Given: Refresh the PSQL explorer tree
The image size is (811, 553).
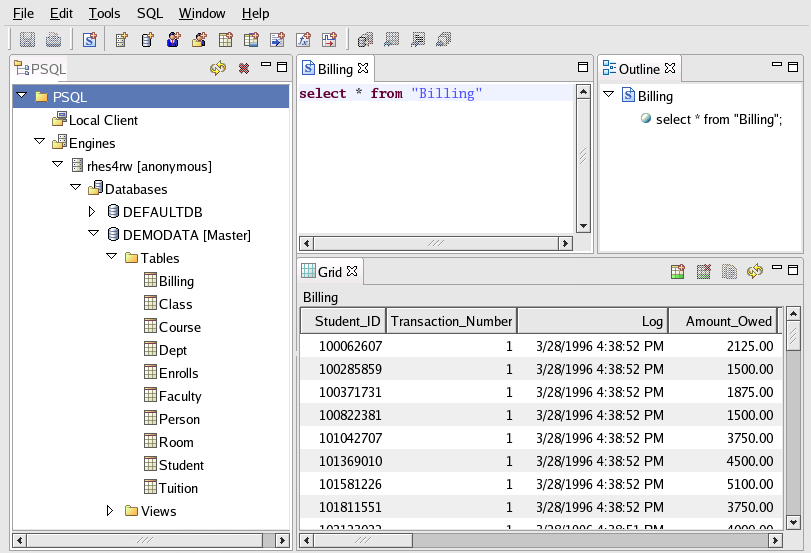Looking at the screenshot, I should (x=217, y=68).
